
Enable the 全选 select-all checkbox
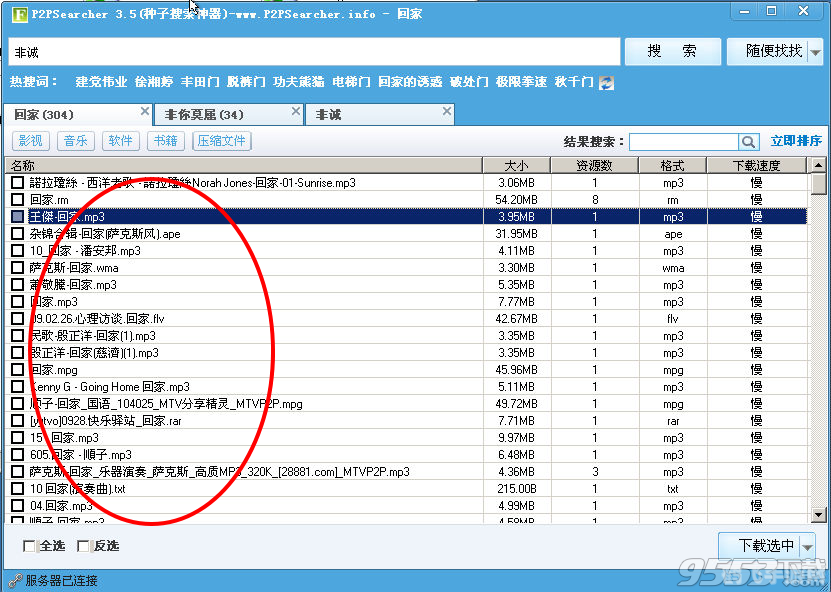point(29,546)
